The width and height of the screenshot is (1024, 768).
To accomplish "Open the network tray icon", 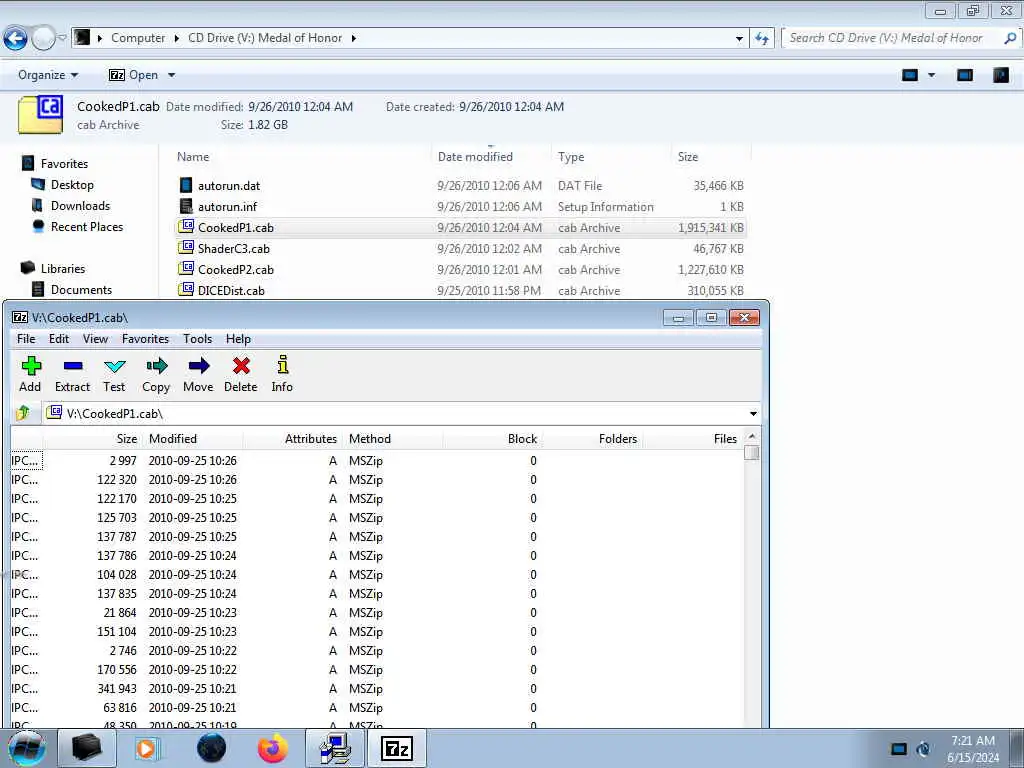I will coord(899,749).
